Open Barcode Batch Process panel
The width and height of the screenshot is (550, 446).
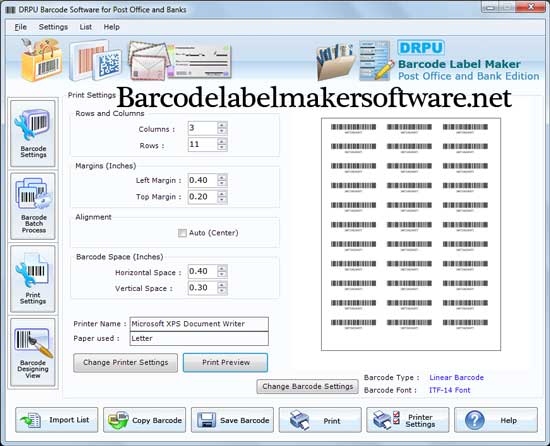33,206
